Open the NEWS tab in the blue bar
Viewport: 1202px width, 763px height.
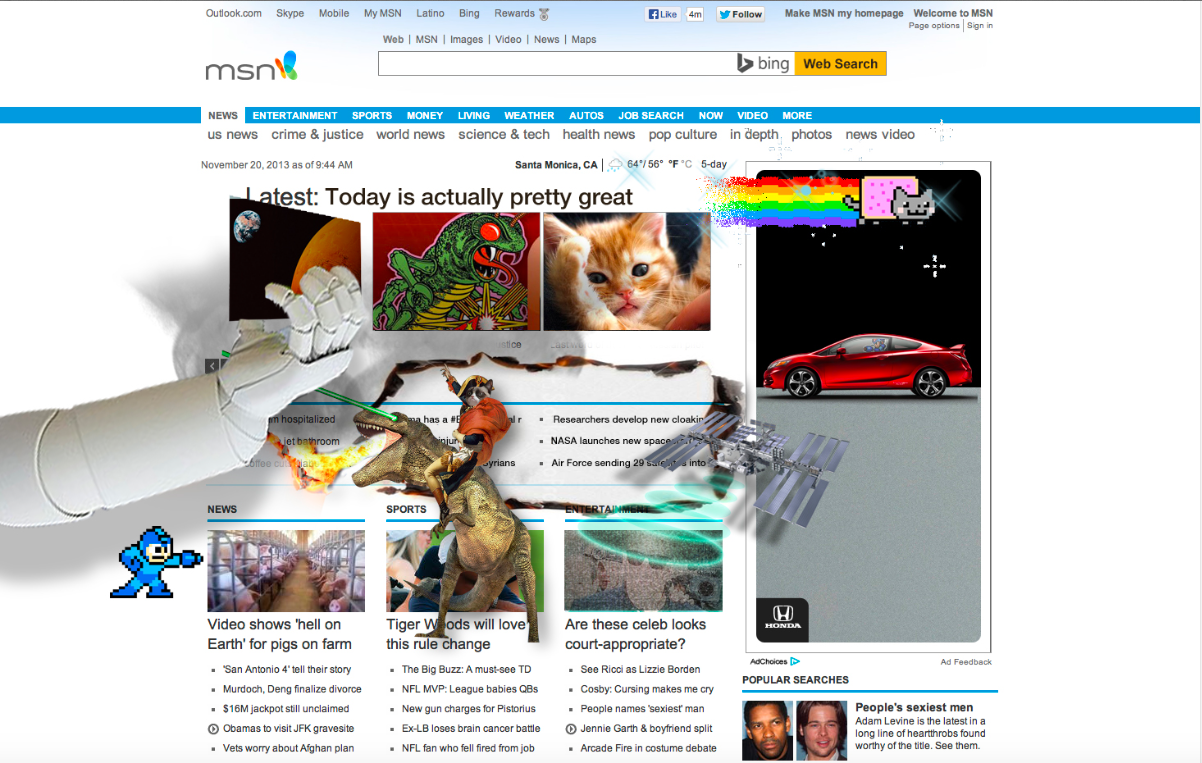click(223, 115)
